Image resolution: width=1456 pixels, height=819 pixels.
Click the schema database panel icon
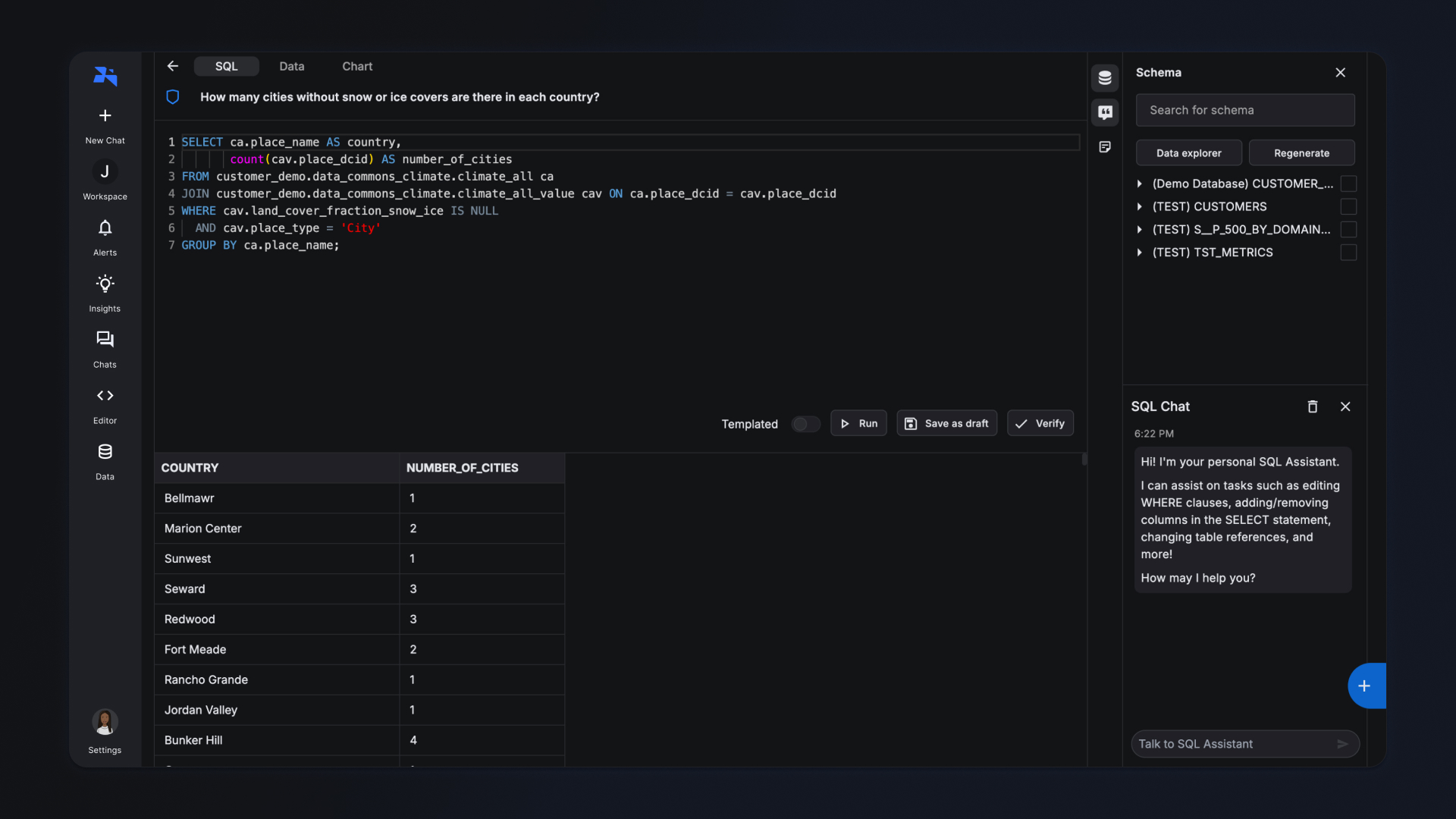pos(1105,78)
